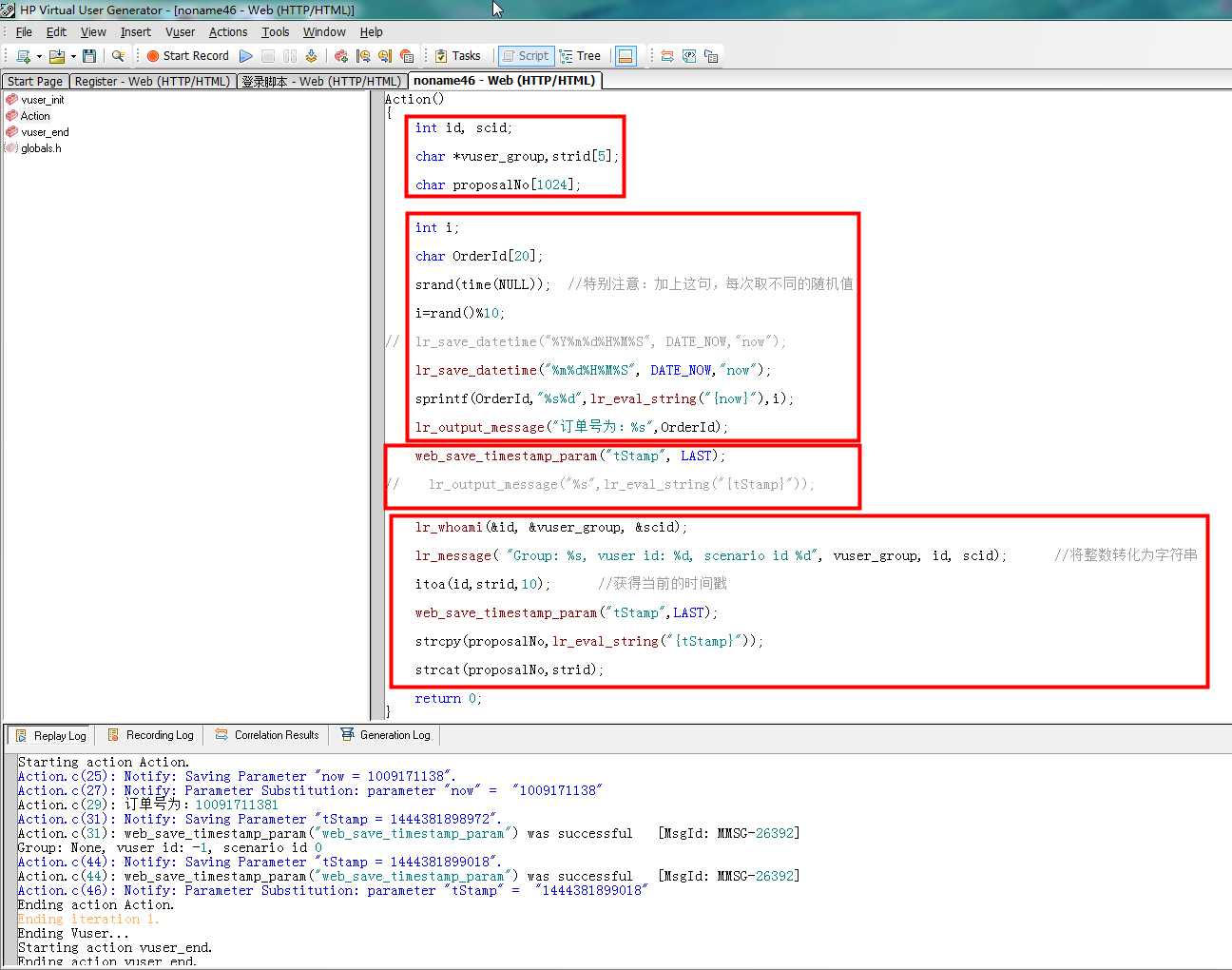Click the Pause replay icon
Screen dimensions: 1232x970
click(290, 56)
